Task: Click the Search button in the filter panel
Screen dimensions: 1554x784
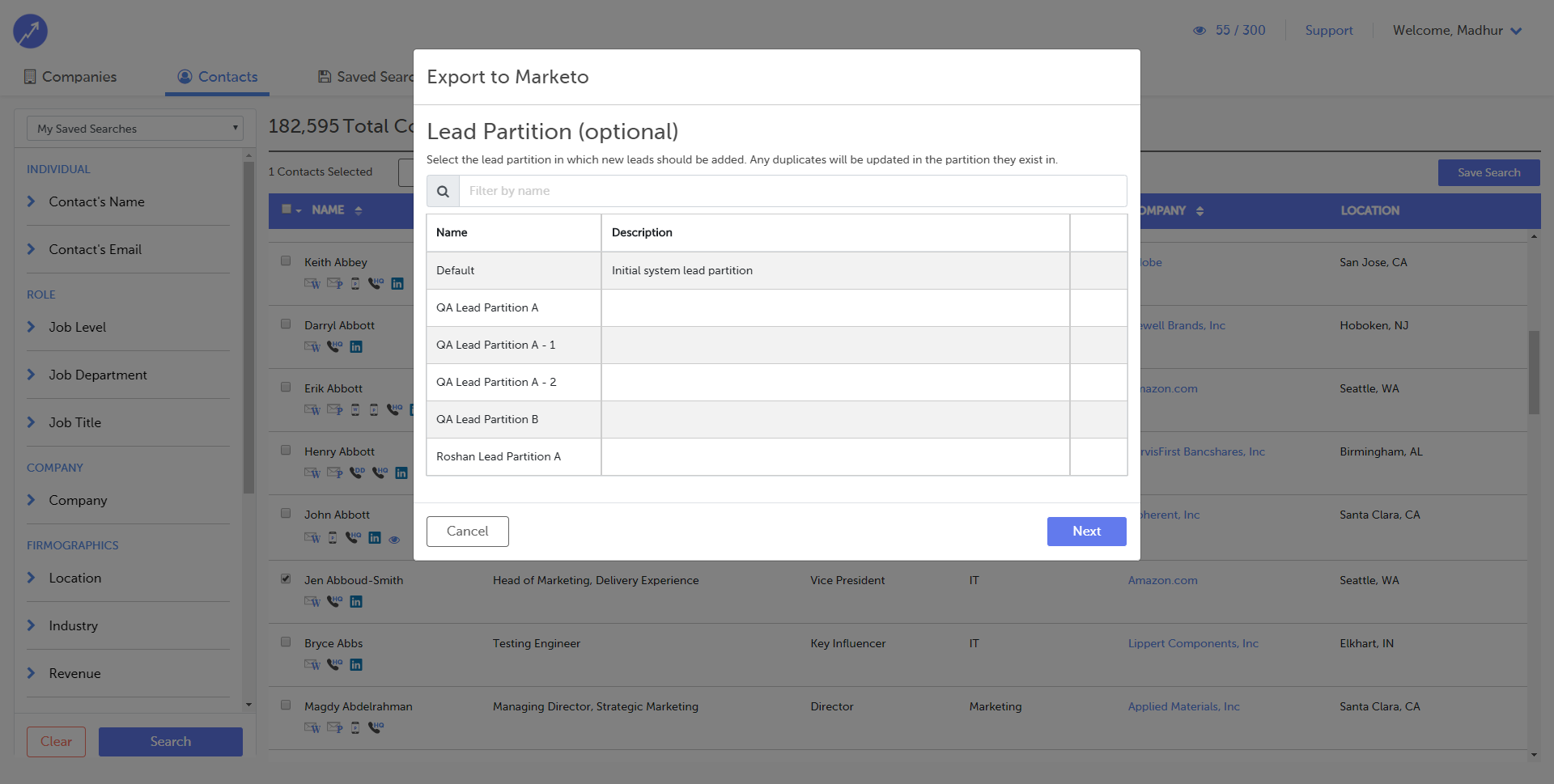Action: tap(171, 742)
